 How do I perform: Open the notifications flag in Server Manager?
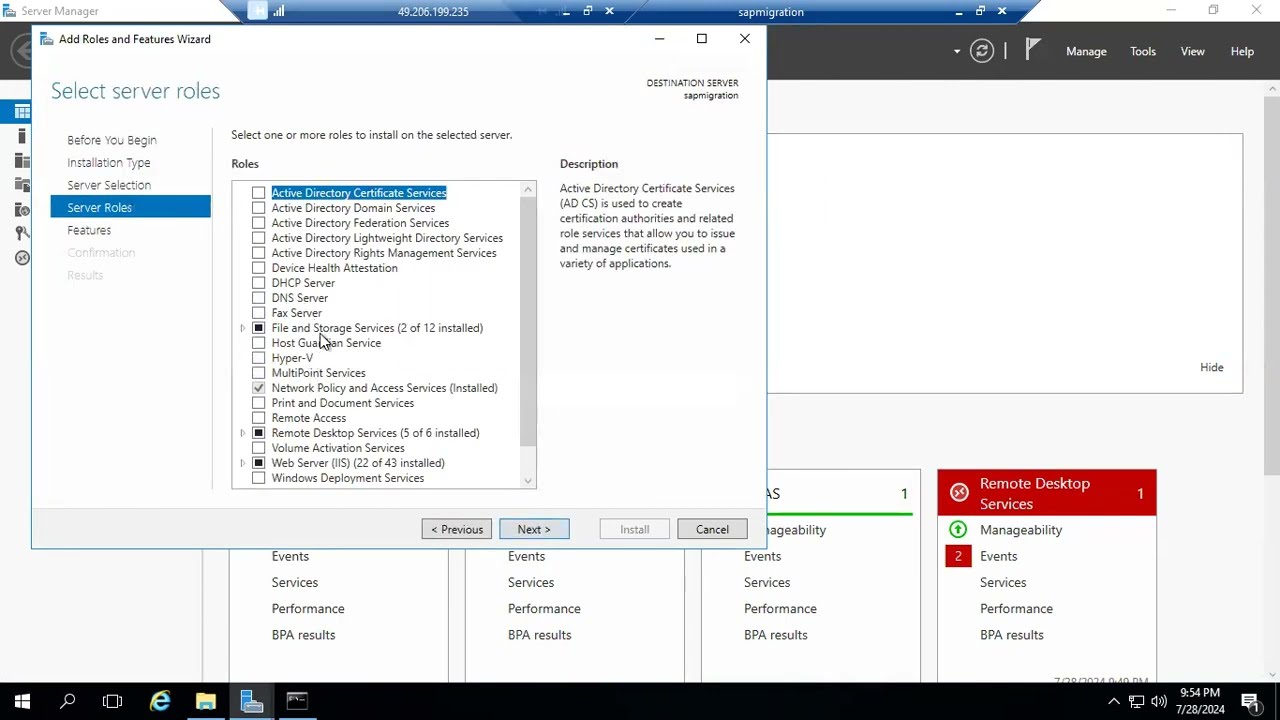pos(1033,50)
